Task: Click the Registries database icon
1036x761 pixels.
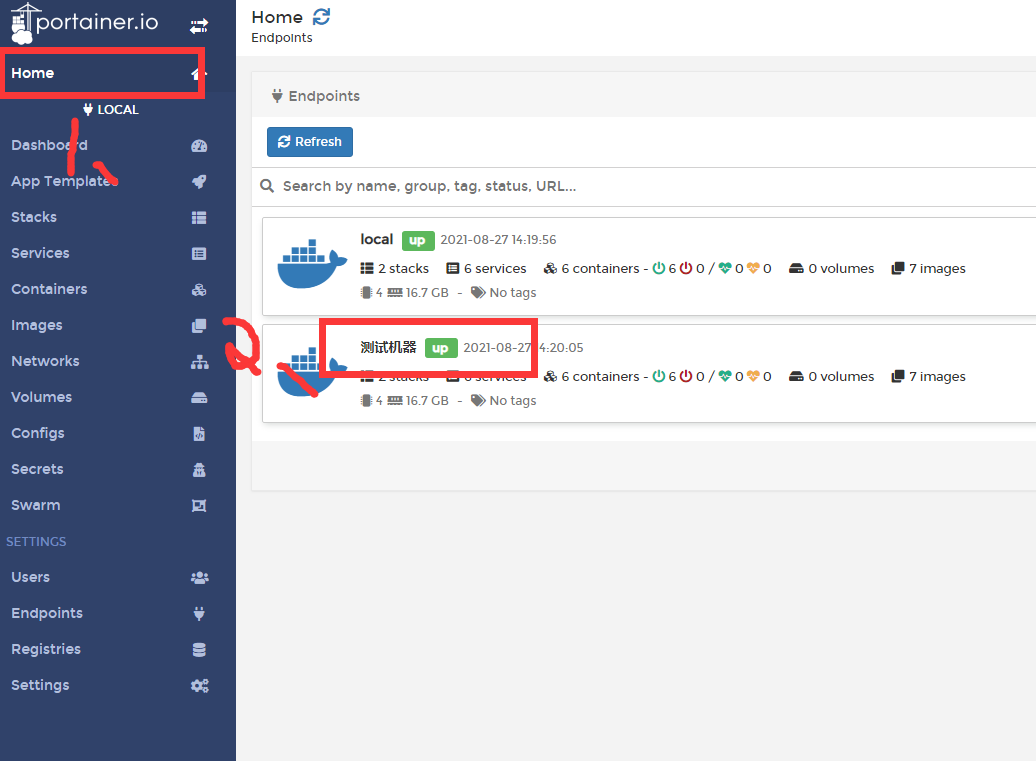Action: coord(199,650)
